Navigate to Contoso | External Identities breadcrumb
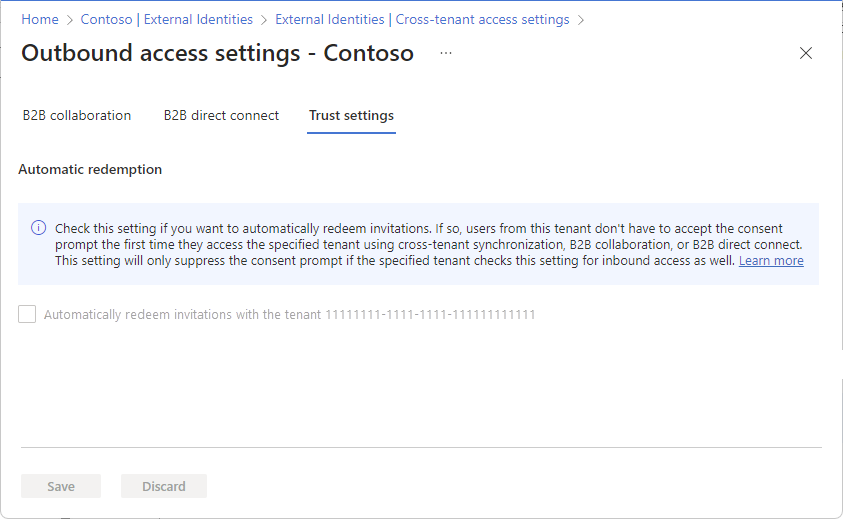 (167, 20)
